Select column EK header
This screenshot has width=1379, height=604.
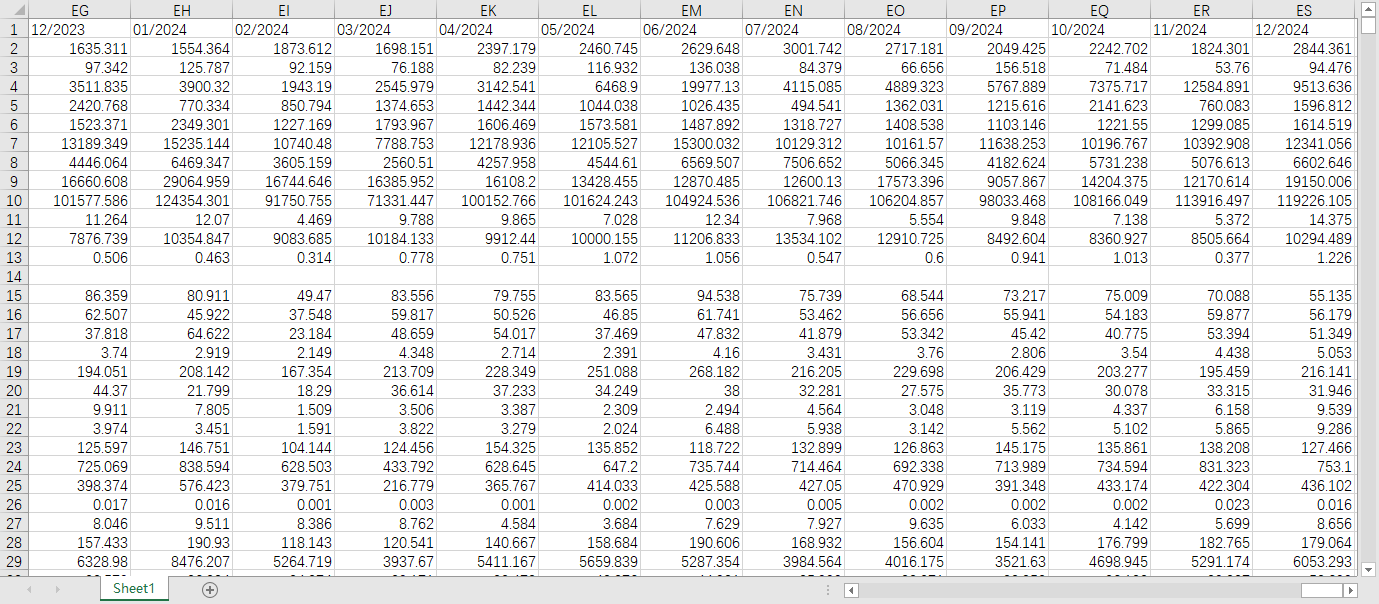pyautogui.click(x=487, y=10)
